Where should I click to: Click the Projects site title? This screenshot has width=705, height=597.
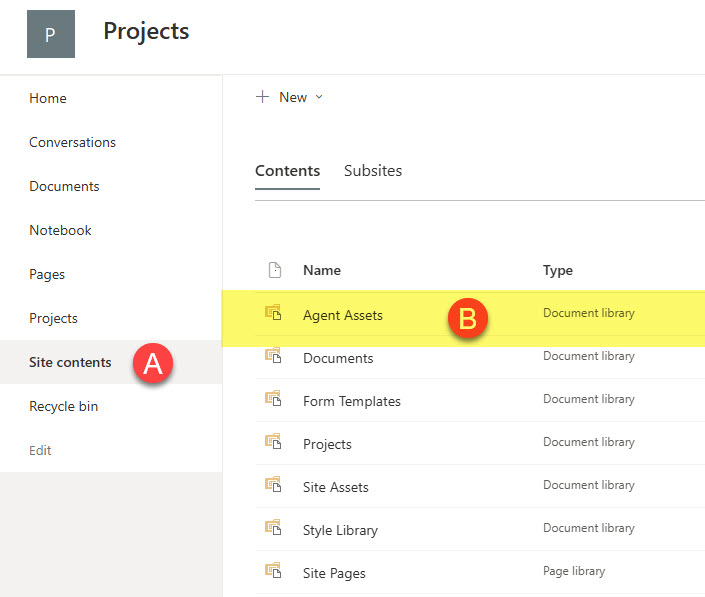[x=146, y=31]
